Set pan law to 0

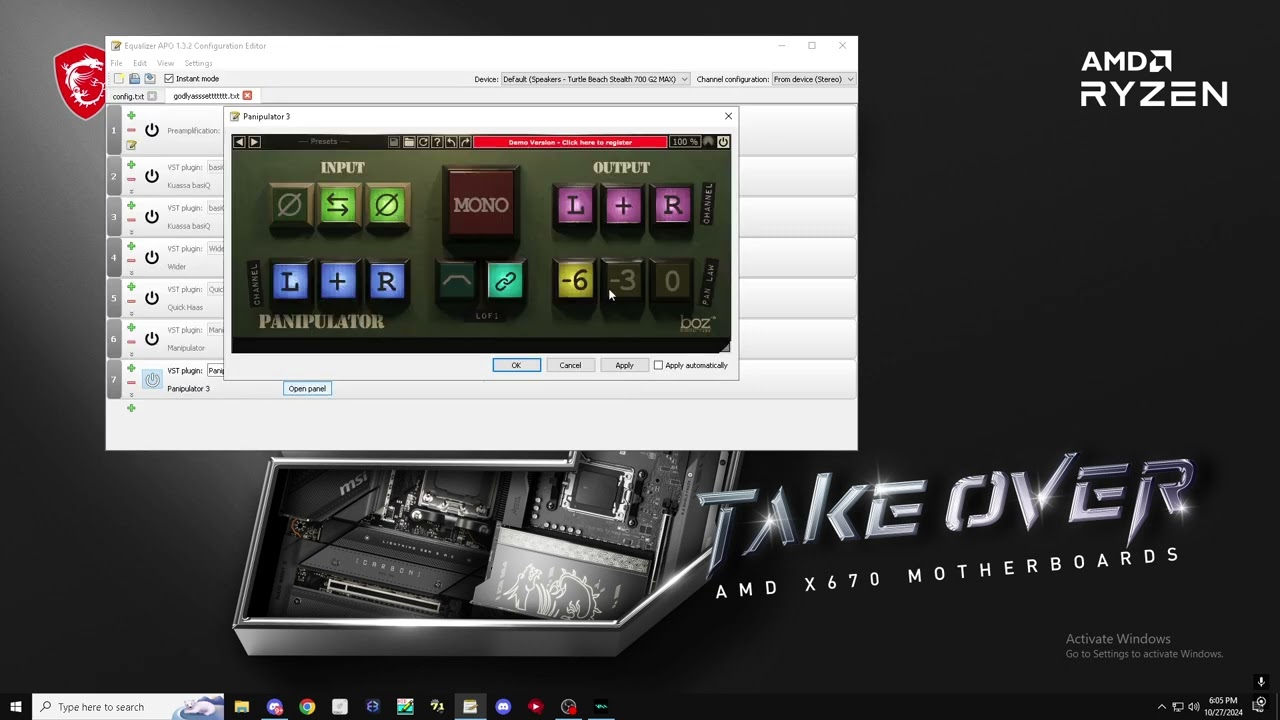(672, 282)
